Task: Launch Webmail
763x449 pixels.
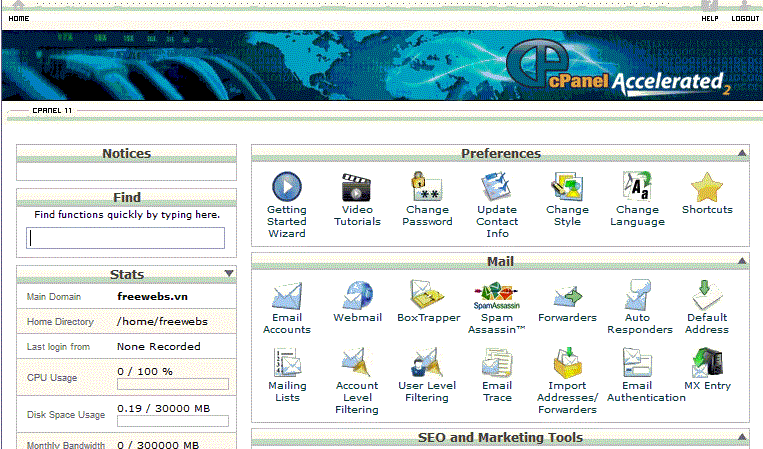Action: click(x=357, y=297)
